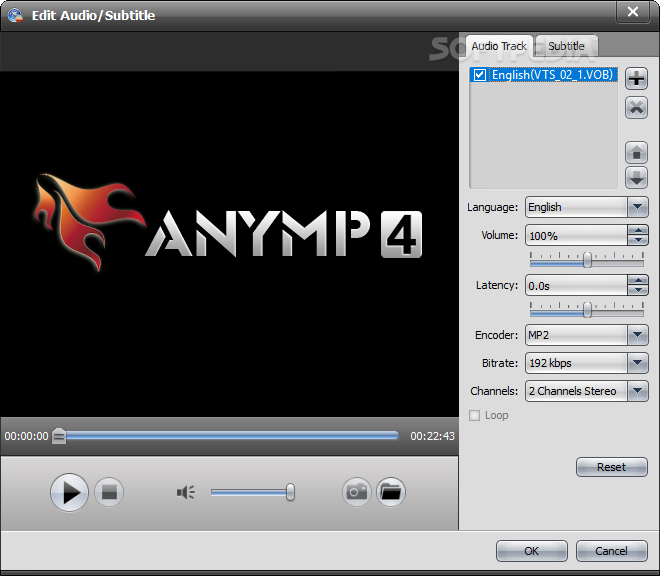Move the audio track up
The width and height of the screenshot is (660, 576).
click(x=636, y=152)
